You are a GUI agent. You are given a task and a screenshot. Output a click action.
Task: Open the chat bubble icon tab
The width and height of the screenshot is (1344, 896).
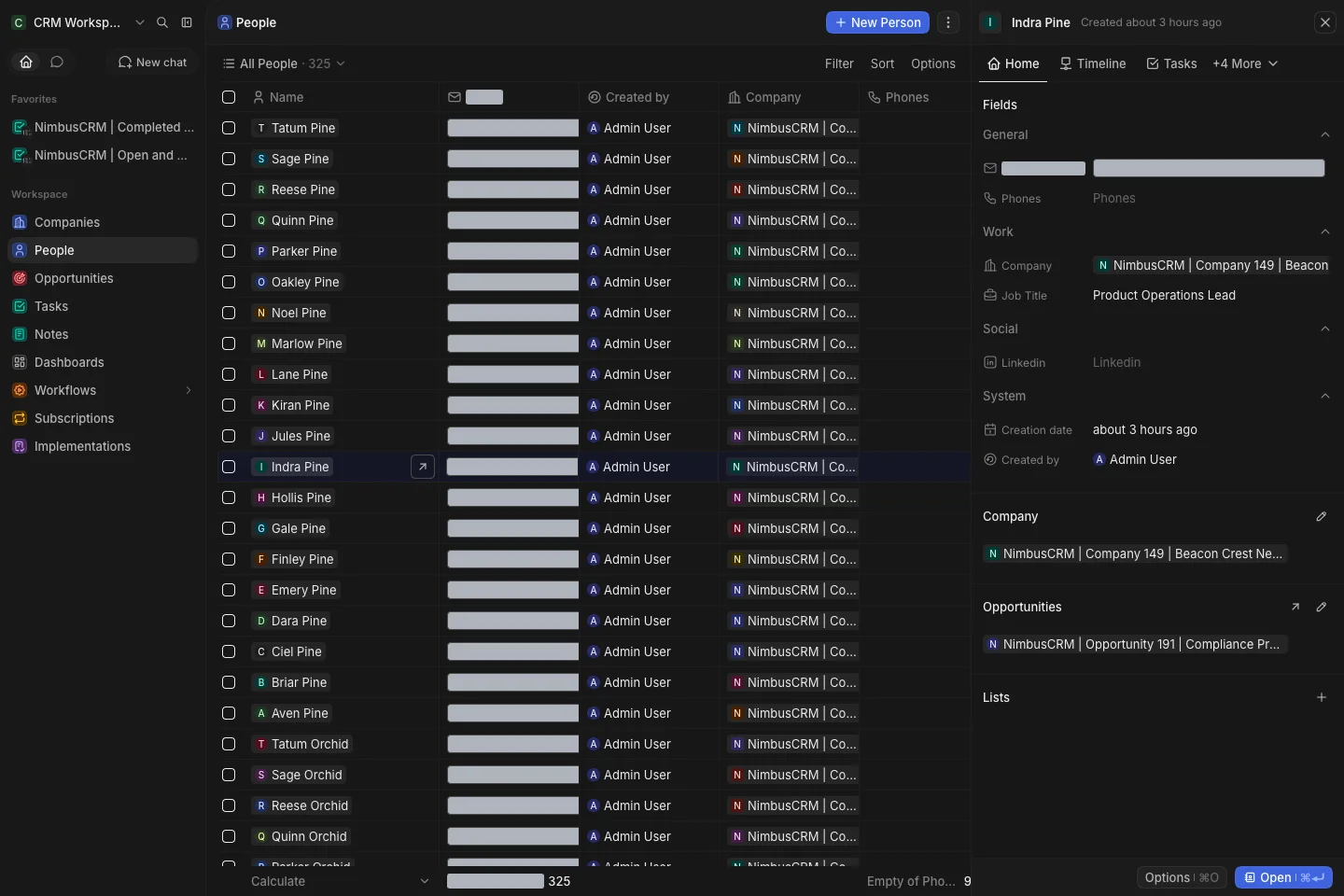[57, 62]
